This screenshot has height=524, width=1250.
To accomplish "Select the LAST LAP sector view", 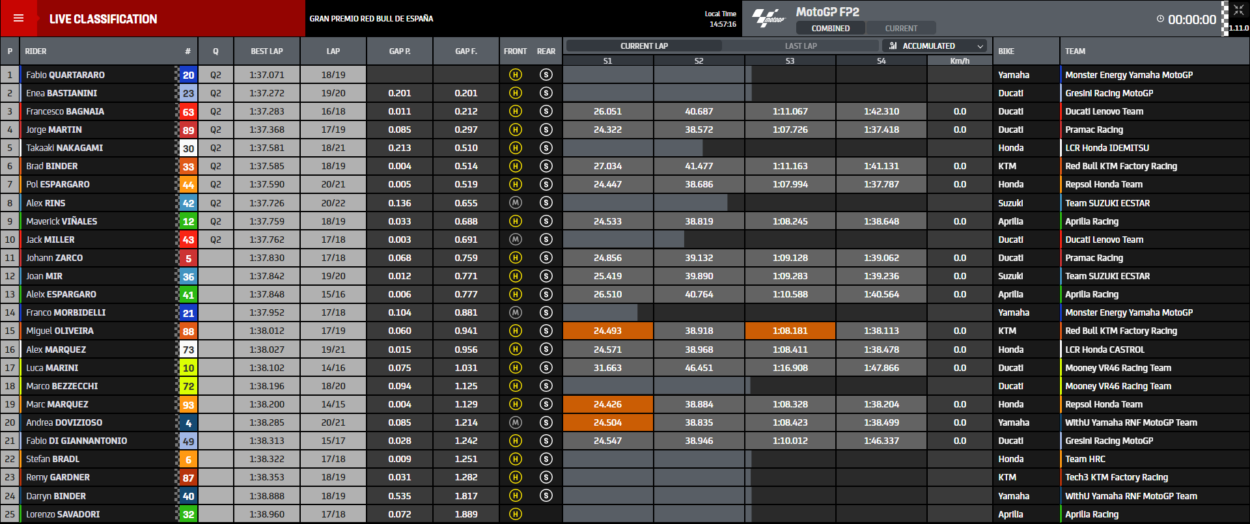I will click(801, 46).
